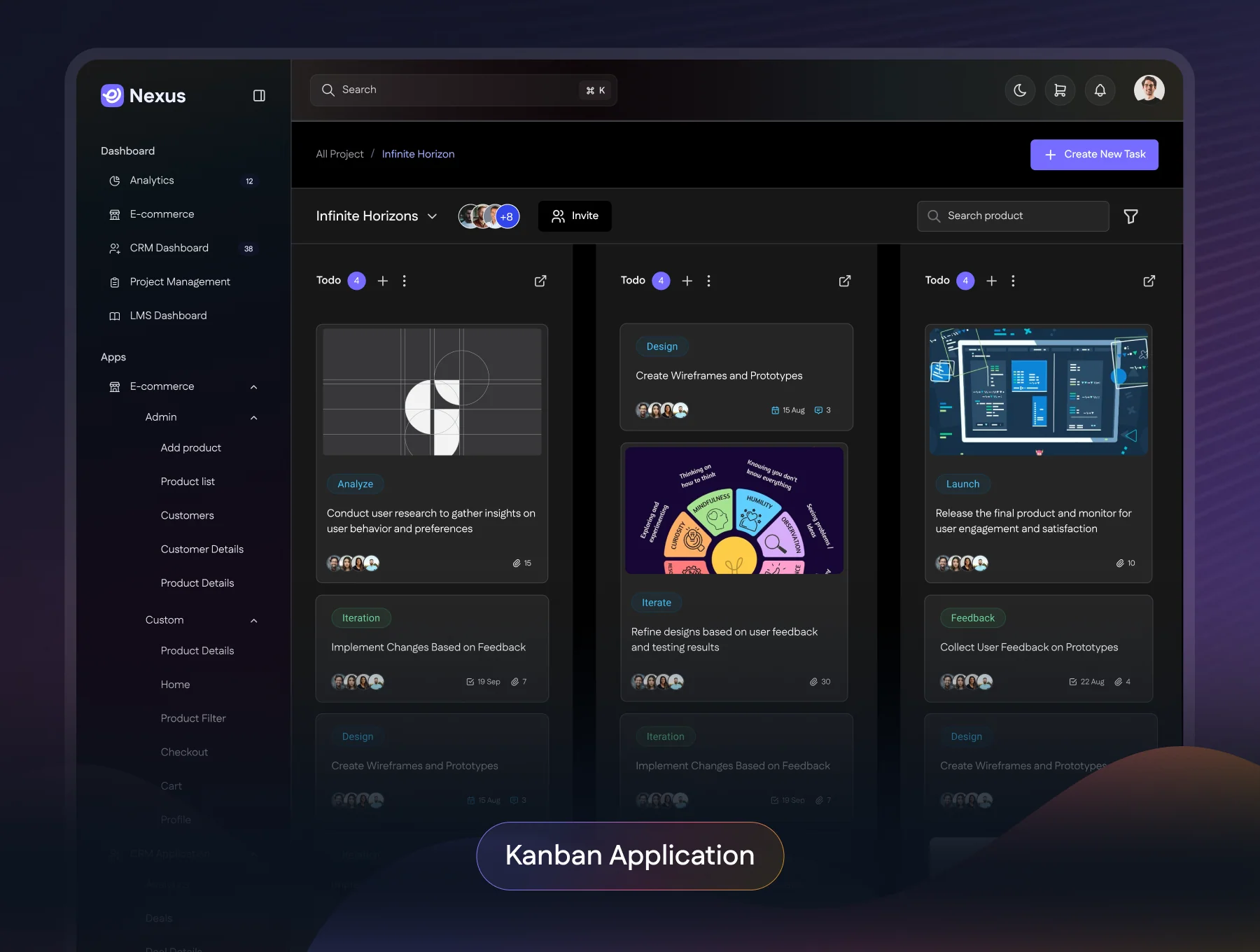
Task: Select Add product menu item
Action: [190, 448]
